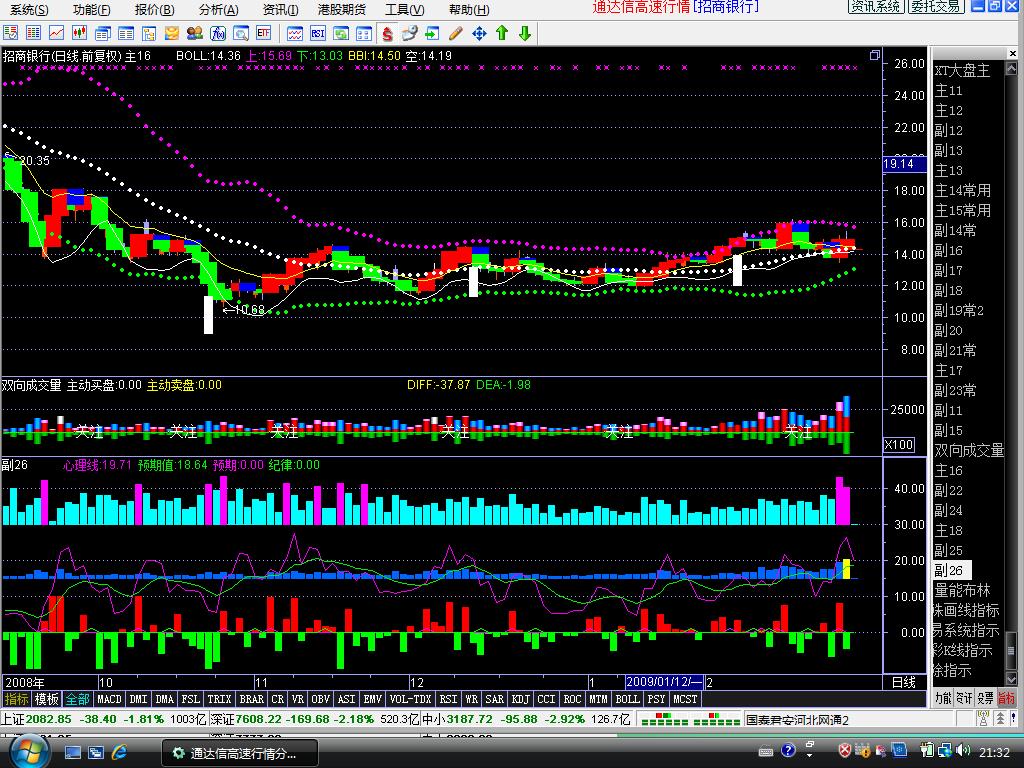Image resolution: width=1024 pixels, height=768 pixels.
Task: Click the two-people toolbar icon
Action: point(195,33)
